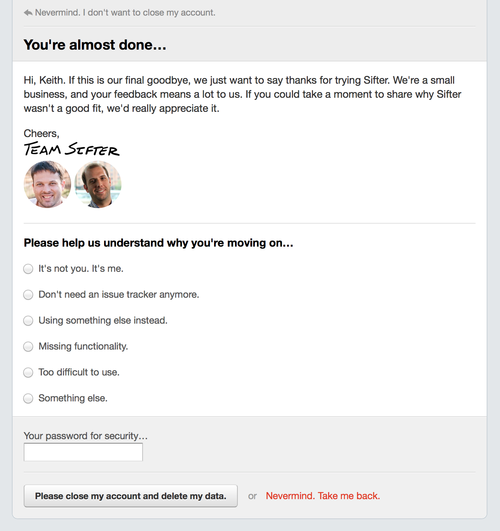Mark "Too difficult to use" as the reason
The width and height of the screenshot is (500, 531).
[x=28, y=373]
